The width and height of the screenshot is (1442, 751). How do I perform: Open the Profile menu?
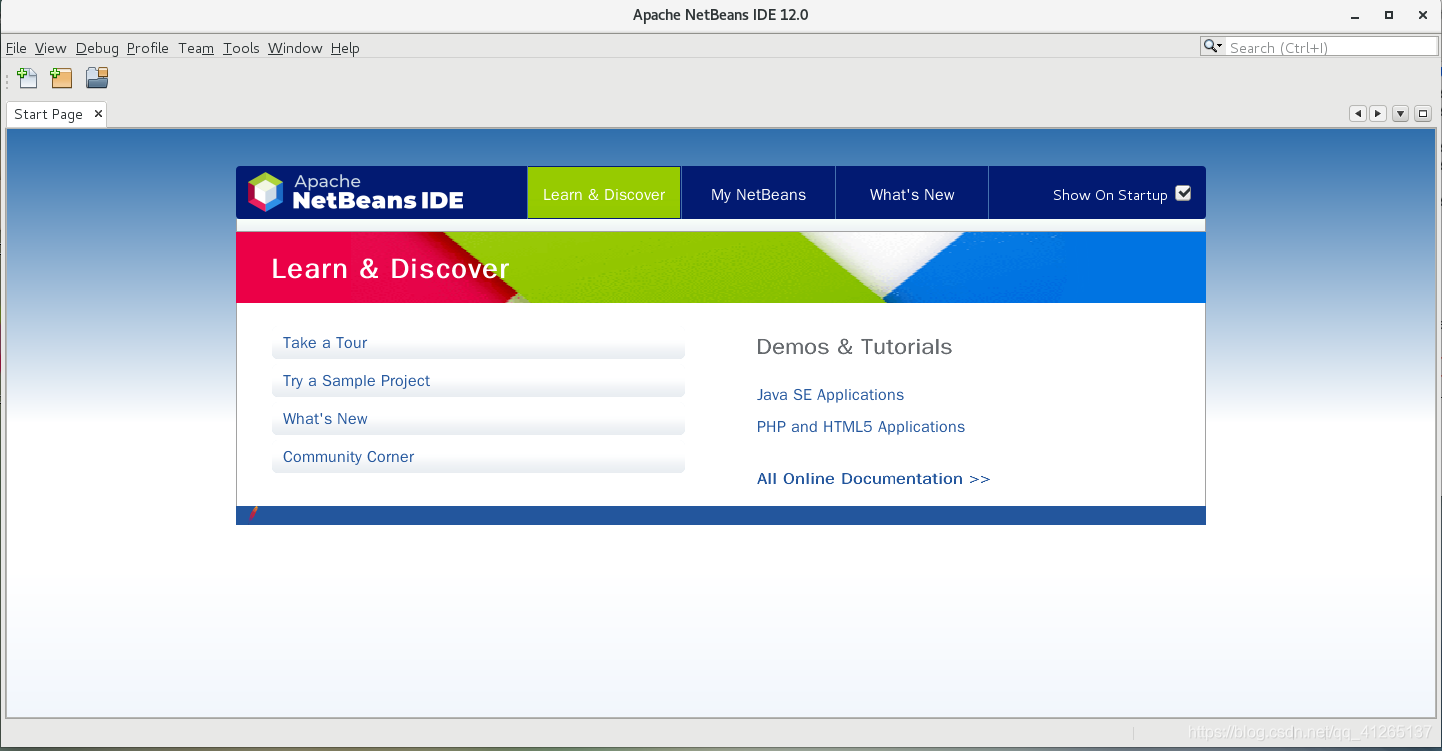tap(148, 48)
